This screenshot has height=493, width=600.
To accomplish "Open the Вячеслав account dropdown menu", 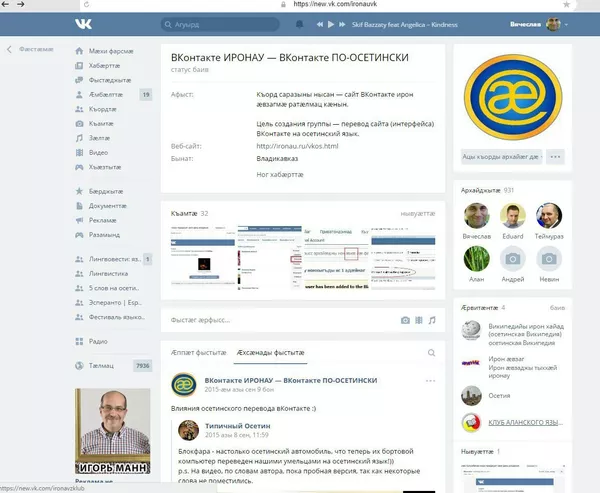I will (x=539, y=24).
